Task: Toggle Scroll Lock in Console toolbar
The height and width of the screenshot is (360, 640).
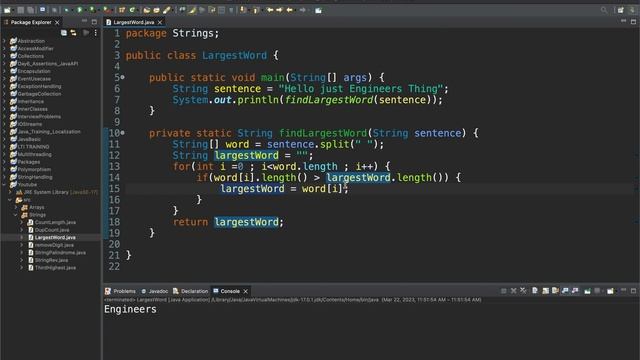Action: point(545,291)
